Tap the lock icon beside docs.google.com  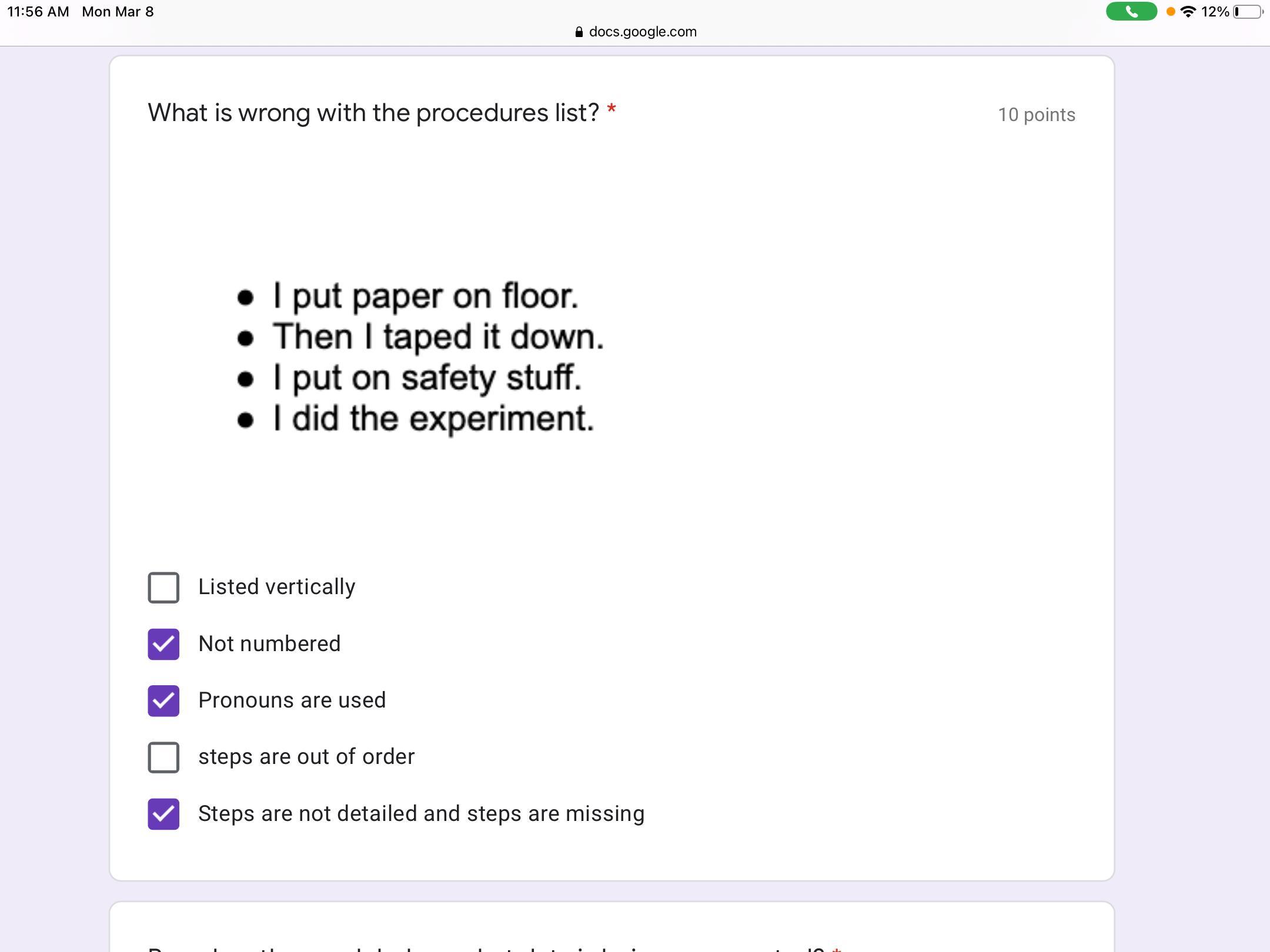(x=579, y=32)
